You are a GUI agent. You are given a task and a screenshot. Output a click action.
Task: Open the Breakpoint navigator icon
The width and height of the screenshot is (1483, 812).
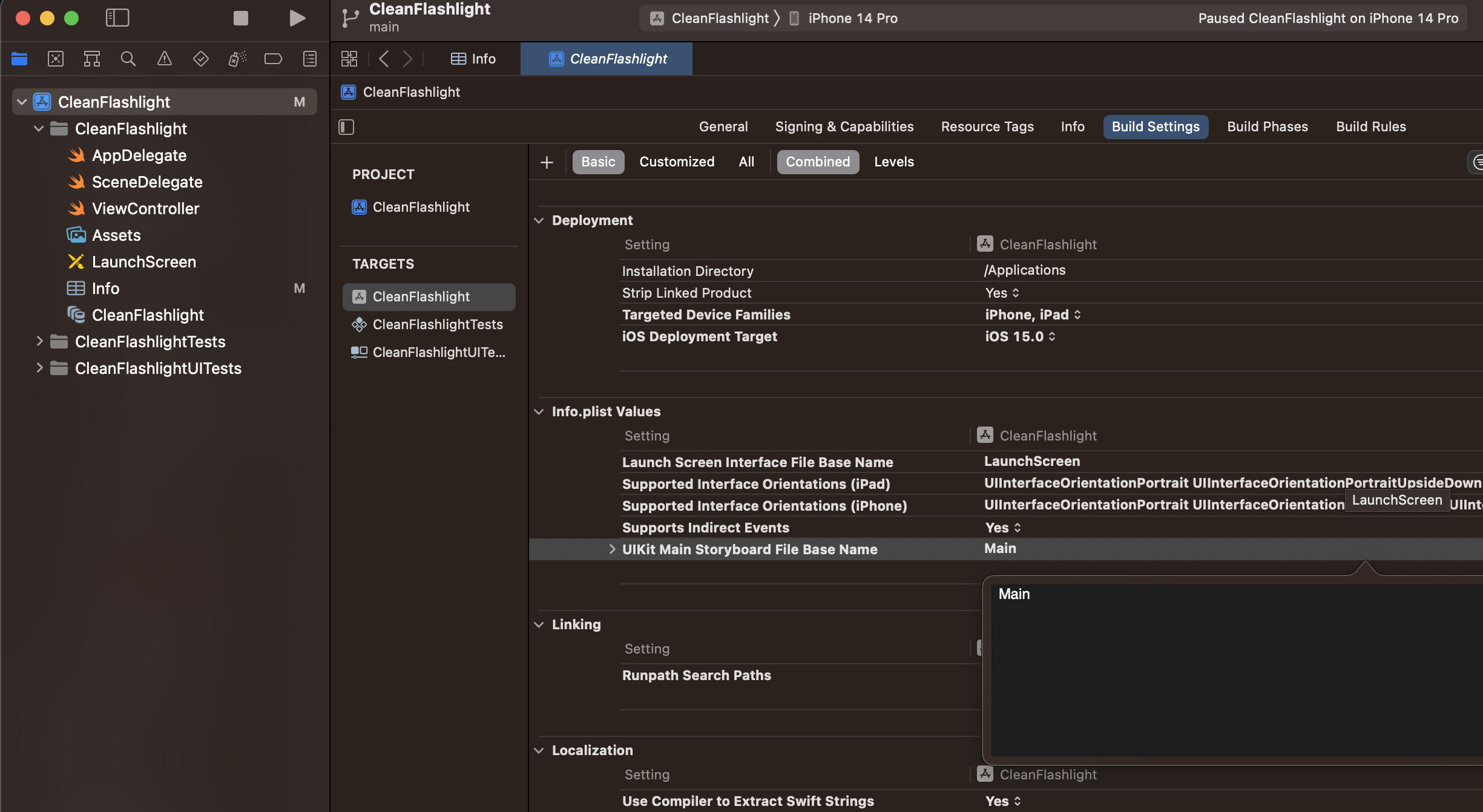273,59
